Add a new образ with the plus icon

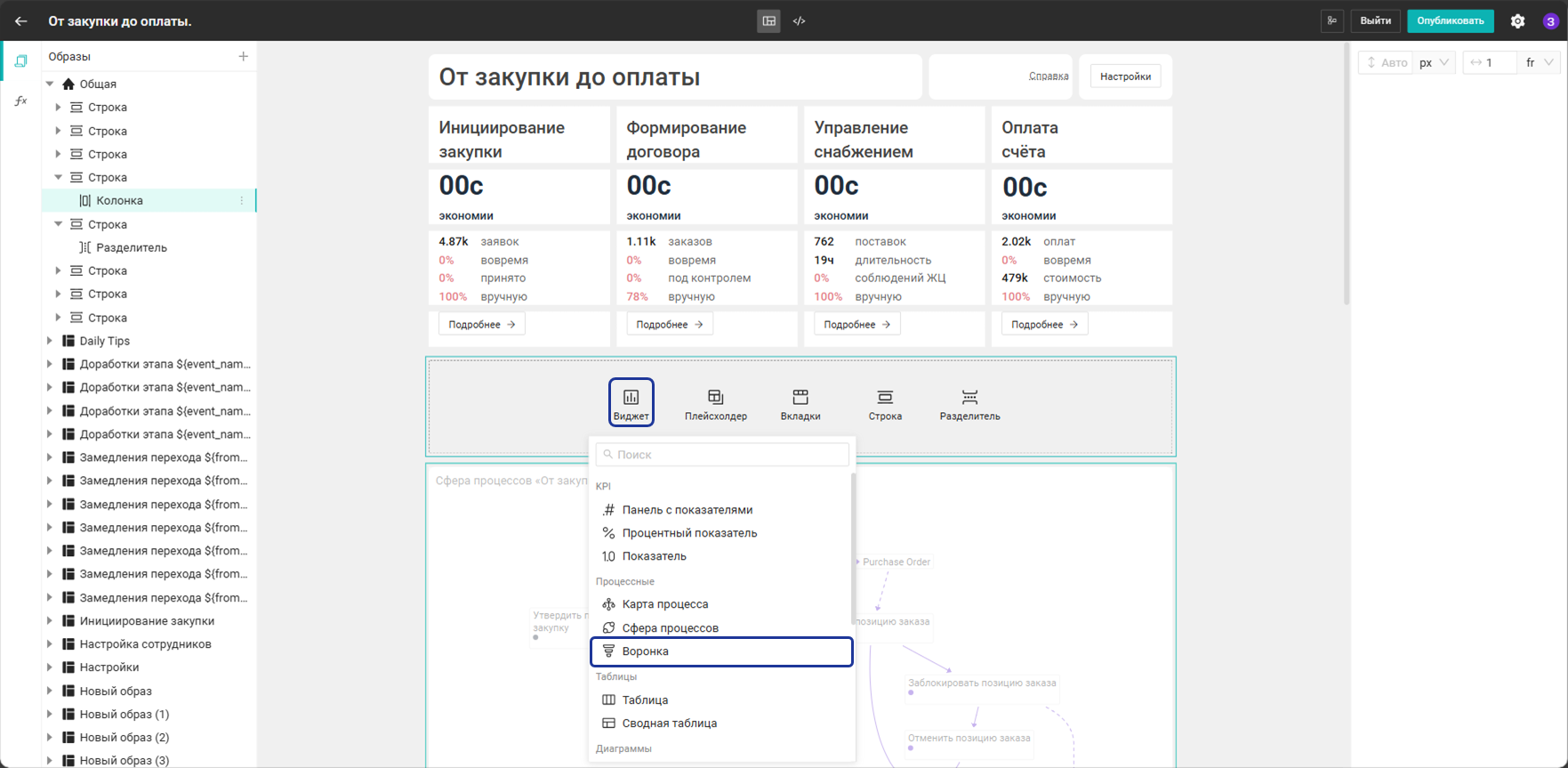point(243,56)
